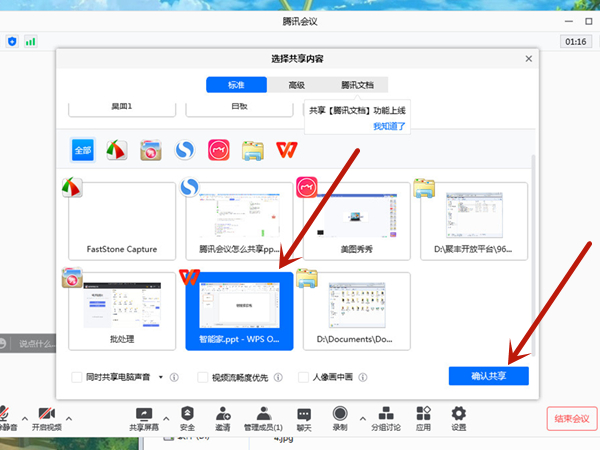Filter by the file explorer folder icon
600x450 pixels.
253,150
